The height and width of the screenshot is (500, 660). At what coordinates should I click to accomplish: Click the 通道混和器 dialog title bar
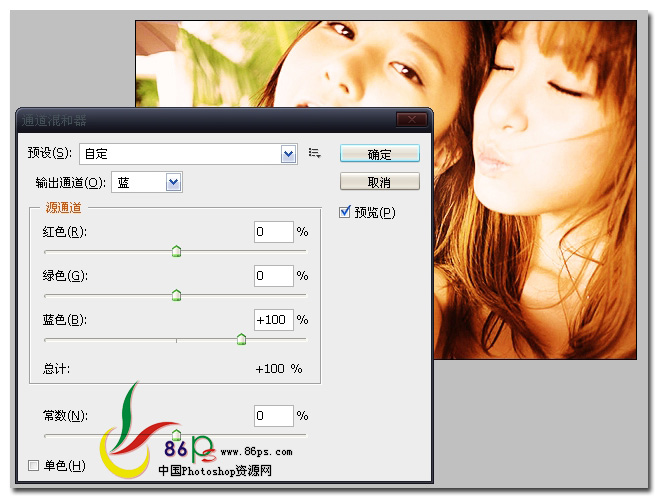coord(200,120)
